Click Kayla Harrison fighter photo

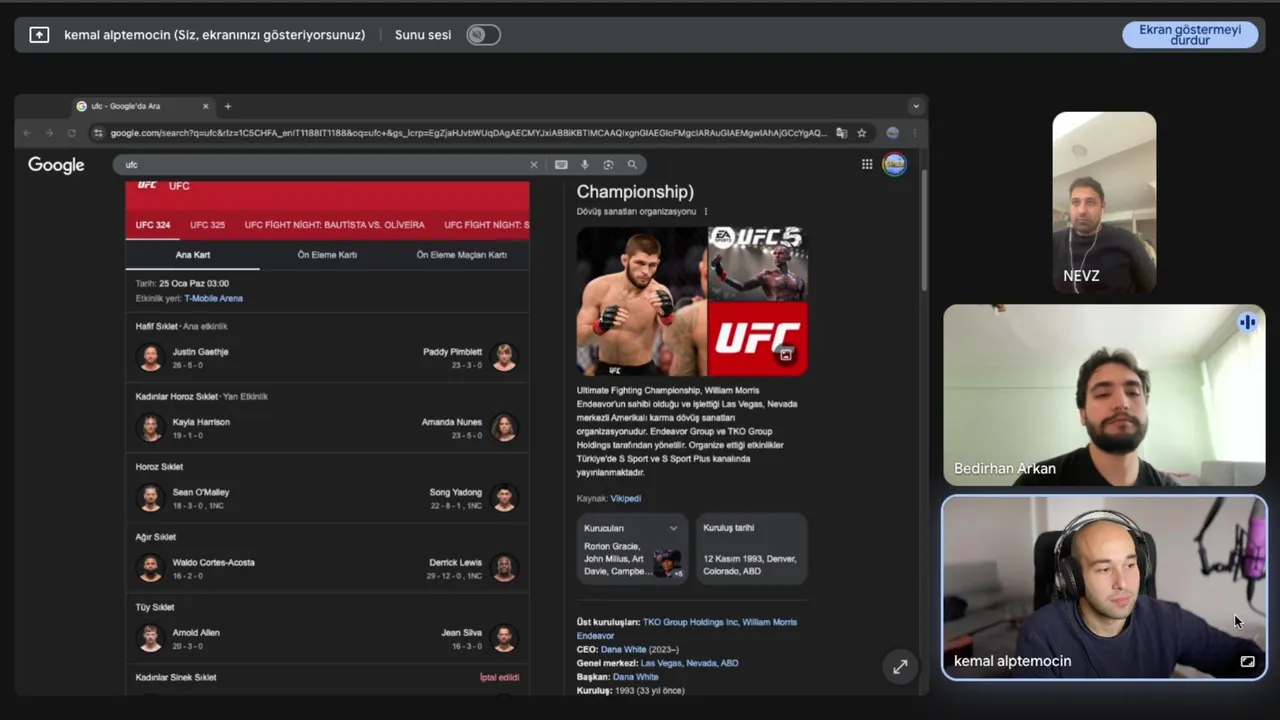(x=150, y=427)
